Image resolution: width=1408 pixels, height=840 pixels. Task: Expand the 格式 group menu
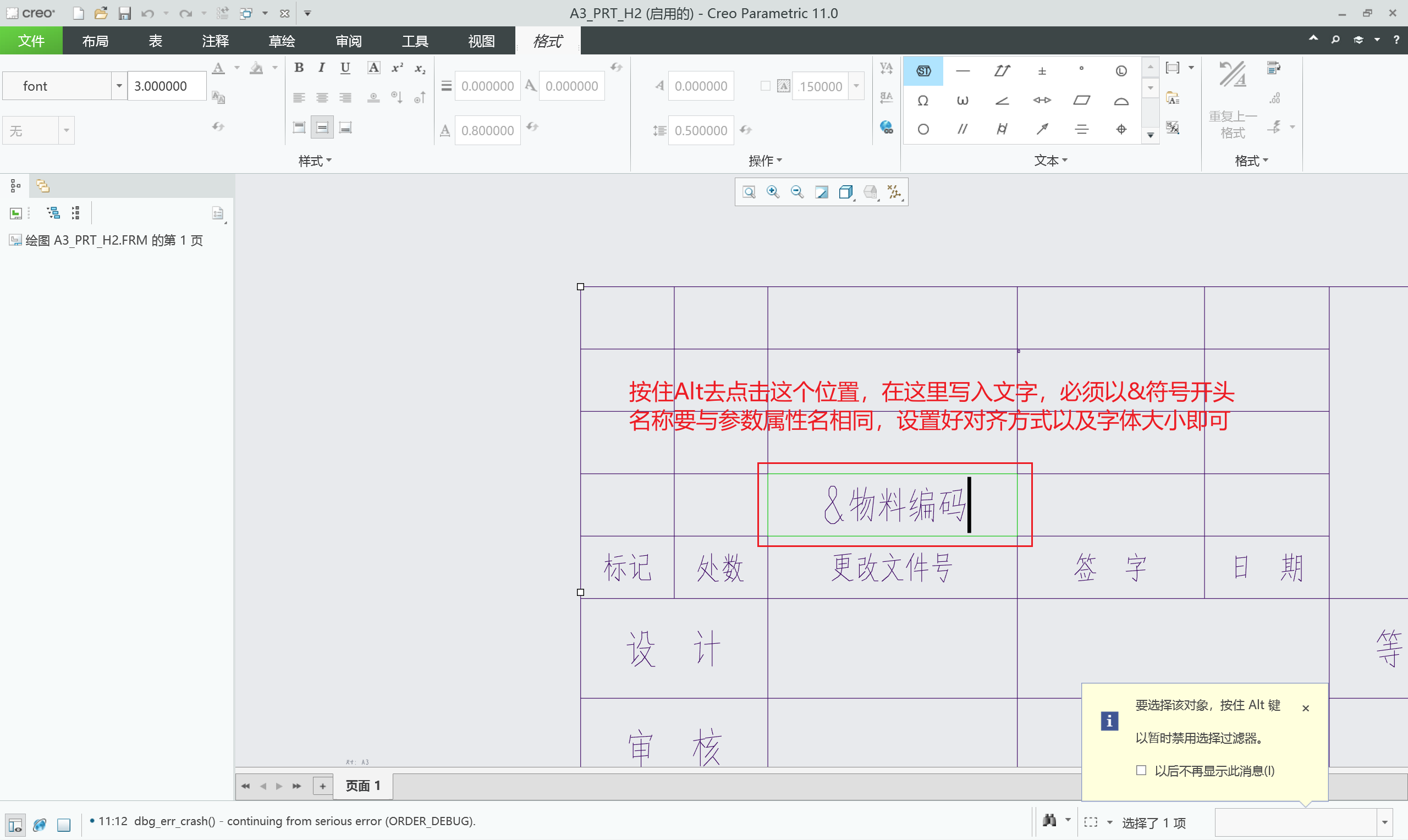[x=1251, y=161]
